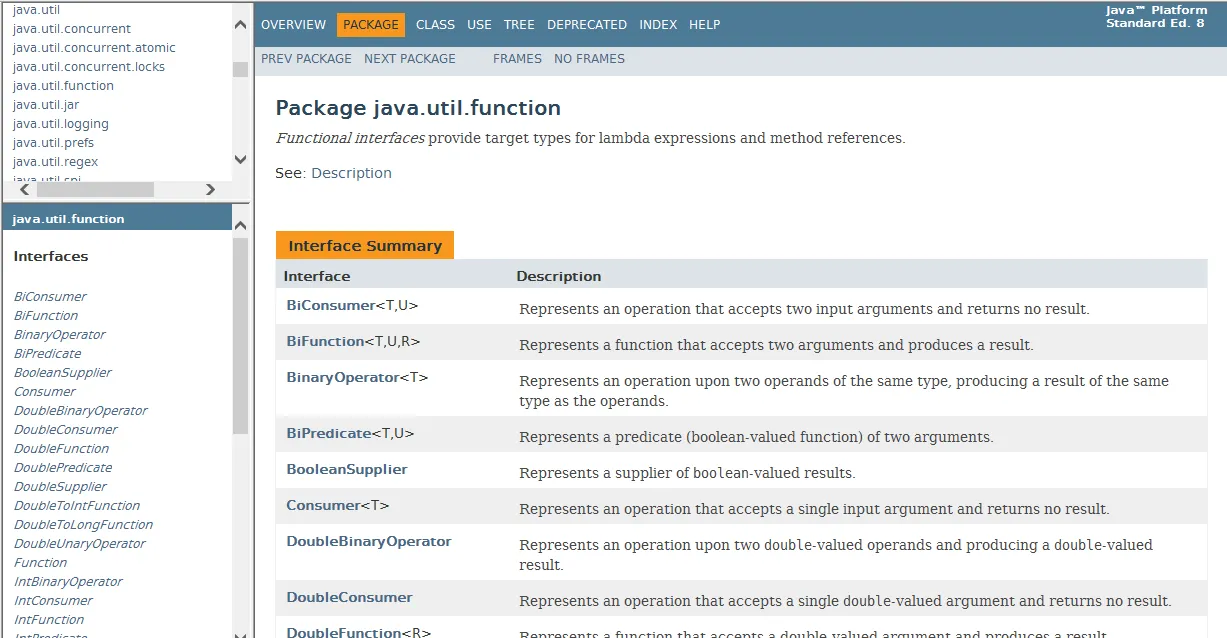Click the horizontal scrollbar right arrow
The height and width of the screenshot is (638, 1227).
pos(210,189)
